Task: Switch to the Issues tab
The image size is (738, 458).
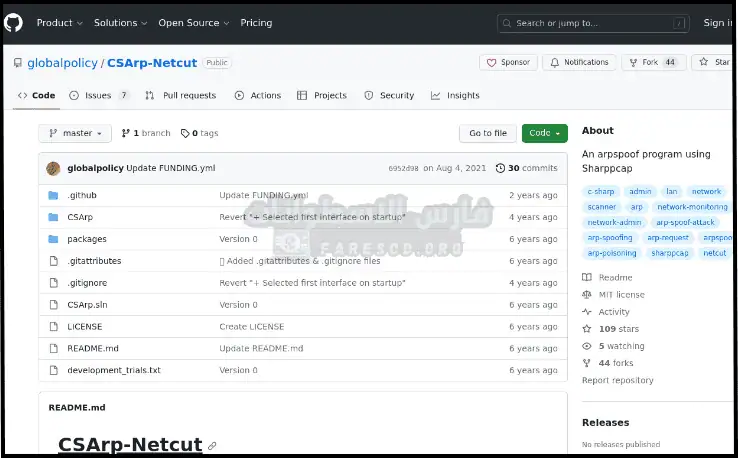Action: (99, 95)
